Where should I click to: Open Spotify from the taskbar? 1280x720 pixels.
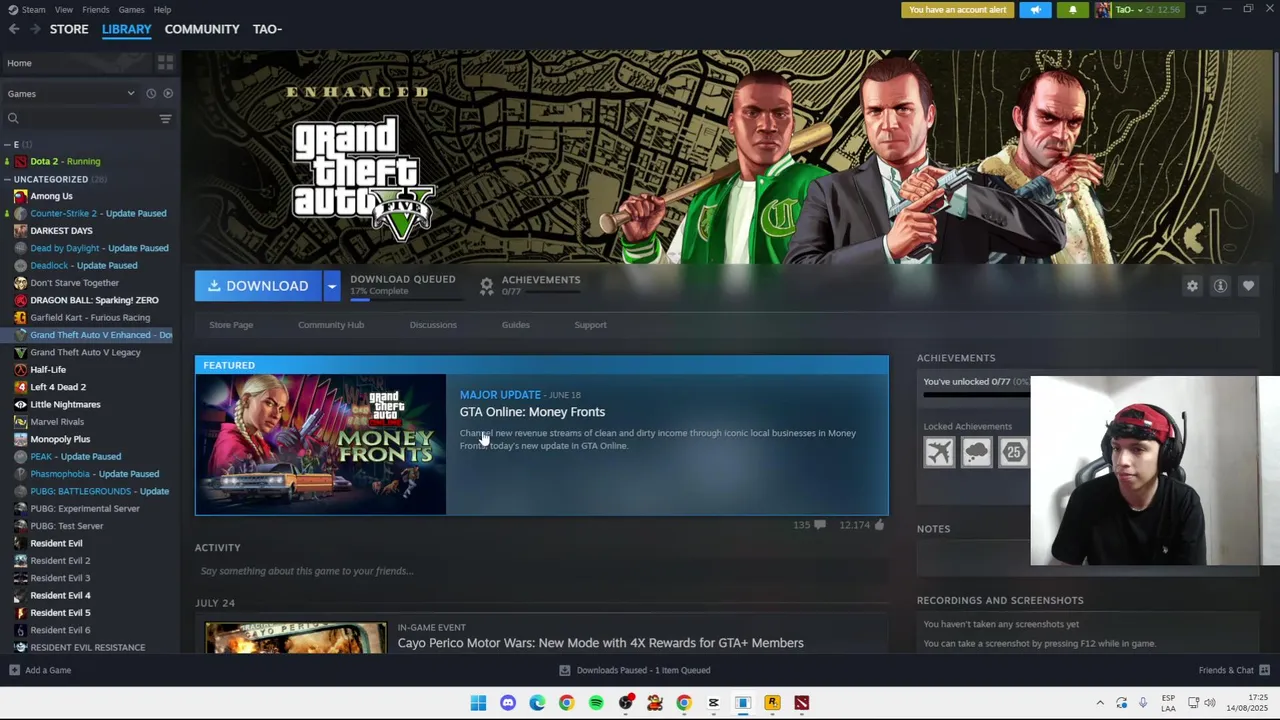(596, 703)
